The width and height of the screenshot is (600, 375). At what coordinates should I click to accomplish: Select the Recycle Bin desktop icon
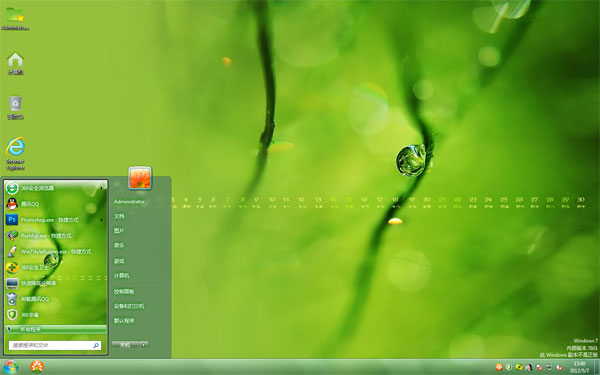pyautogui.click(x=15, y=107)
